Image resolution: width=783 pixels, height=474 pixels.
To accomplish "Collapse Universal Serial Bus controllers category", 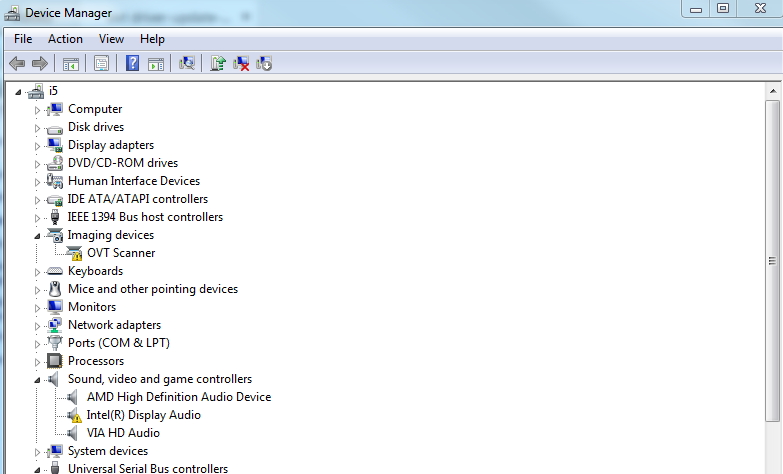I will pos(37,470).
